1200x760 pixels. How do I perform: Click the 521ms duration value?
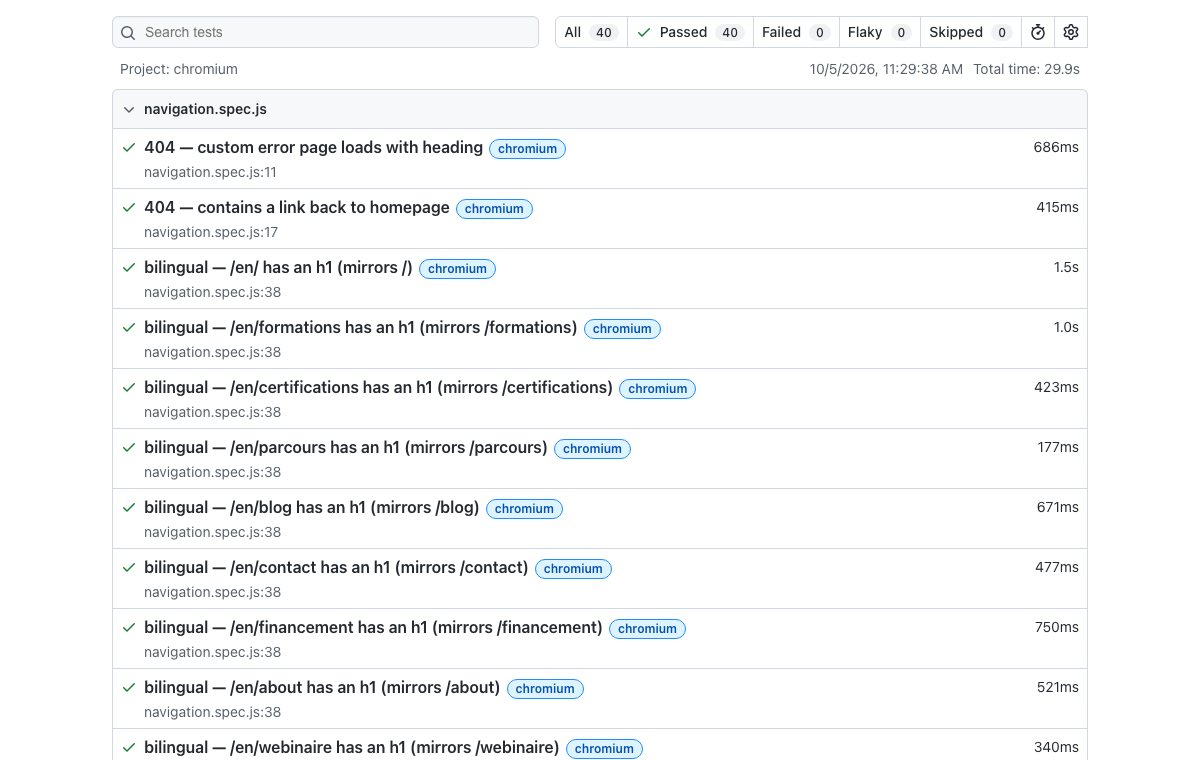pyautogui.click(x=1057, y=687)
